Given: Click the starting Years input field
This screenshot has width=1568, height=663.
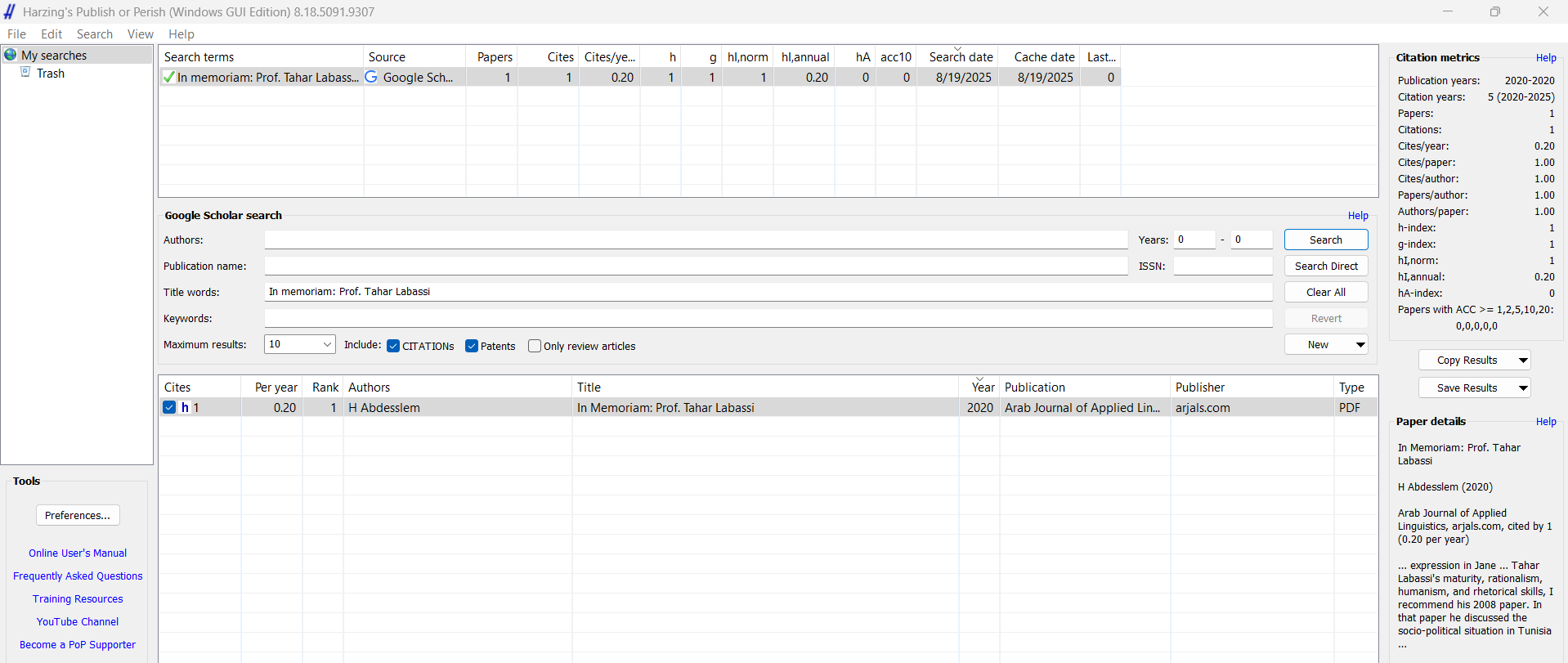Looking at the screenshot, I should tap(1194, 240).
